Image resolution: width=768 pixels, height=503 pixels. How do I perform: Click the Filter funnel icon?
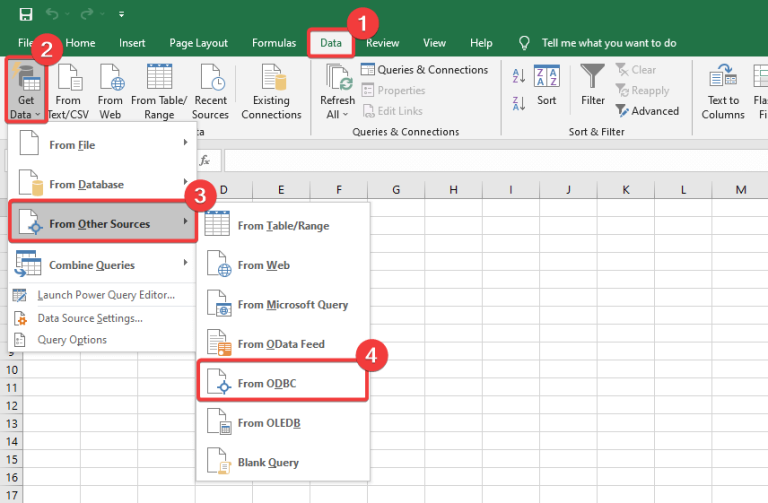coord(593,77)
